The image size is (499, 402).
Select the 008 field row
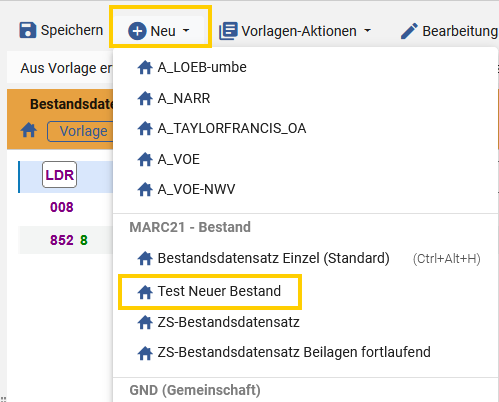click(66, 207)
